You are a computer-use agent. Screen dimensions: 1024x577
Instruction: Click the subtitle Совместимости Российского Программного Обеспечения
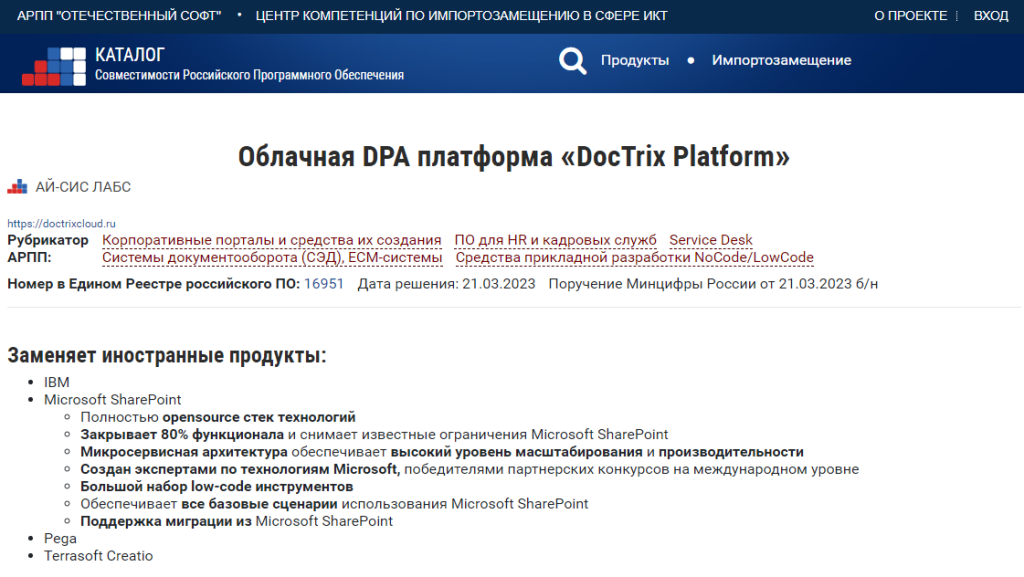click(x=249, y=75)
